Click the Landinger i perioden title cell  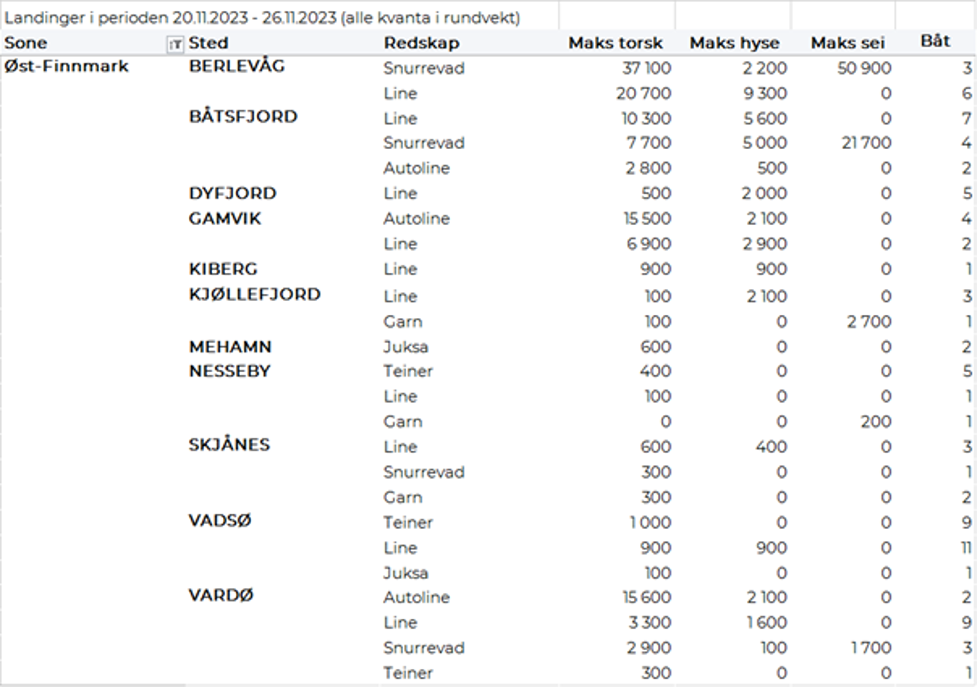coord(263,18)
